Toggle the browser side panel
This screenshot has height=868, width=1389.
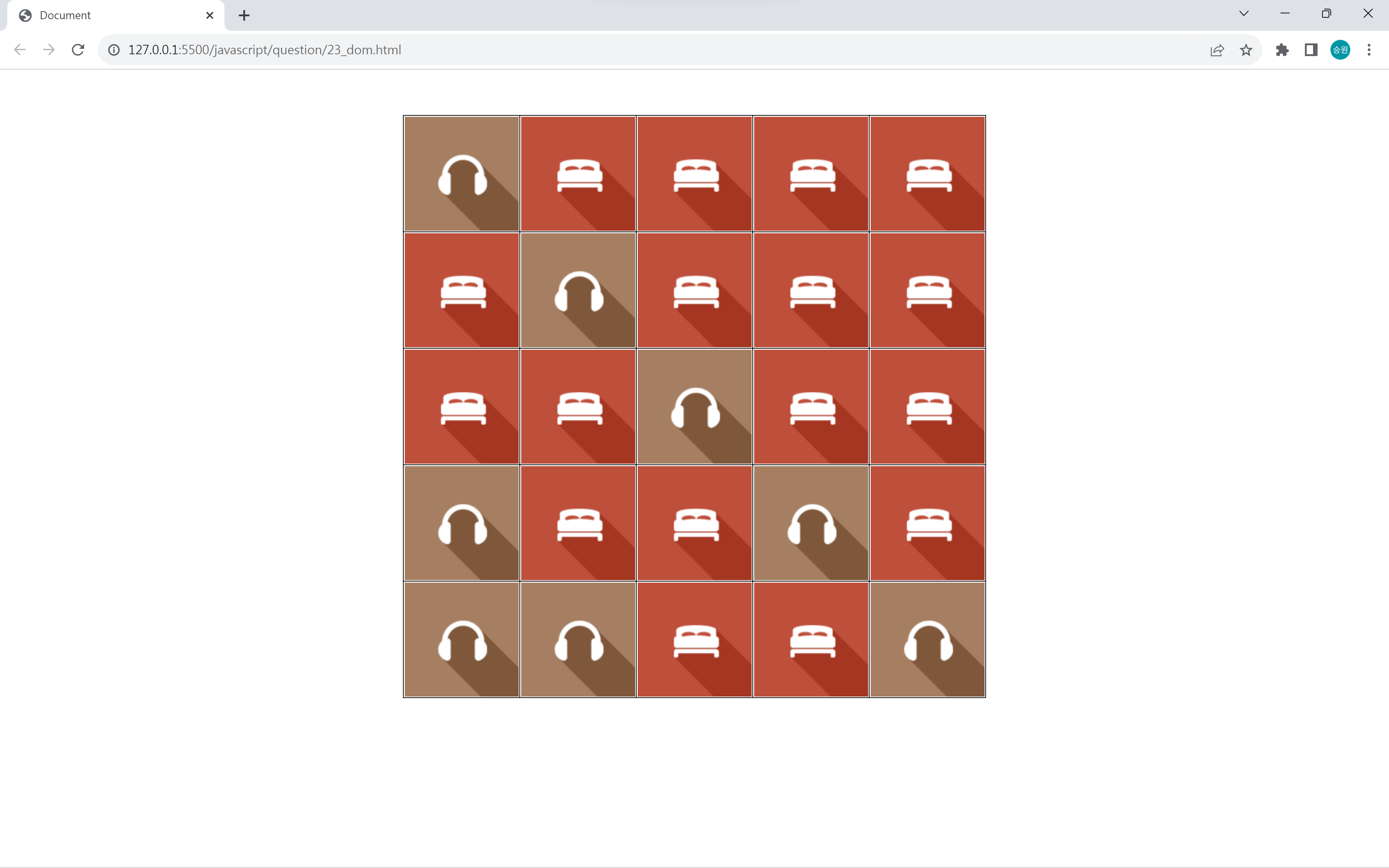click(x=1311, y=50)
